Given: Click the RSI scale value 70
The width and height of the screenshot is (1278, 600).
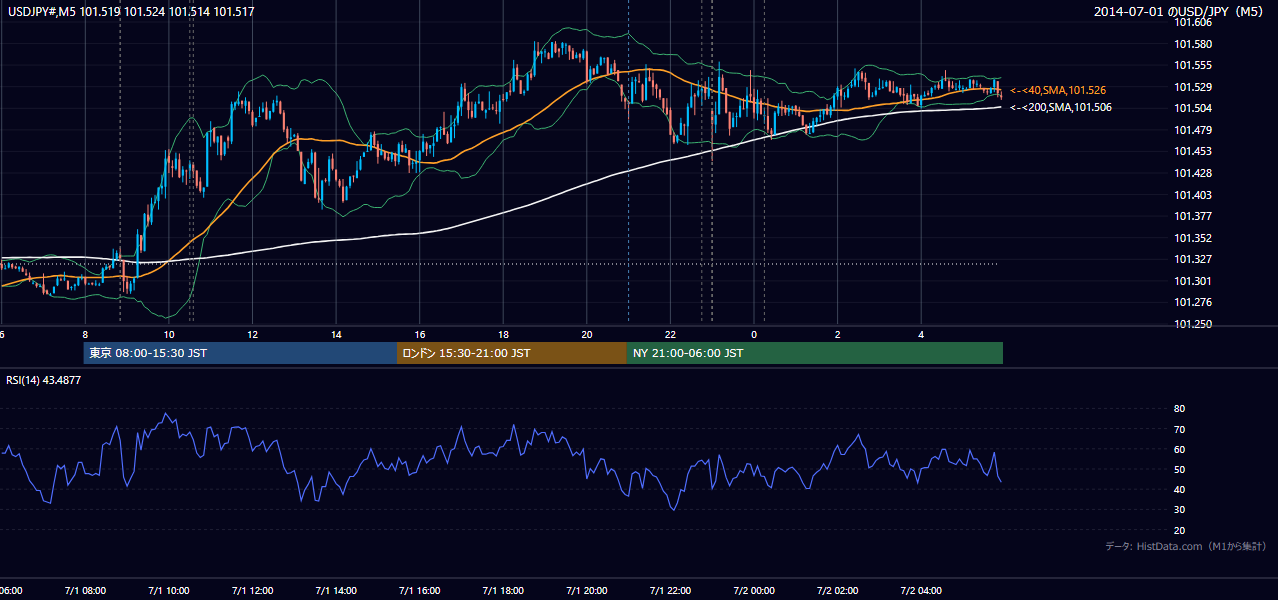Looking at the screenshot, I should coord(1179,429).
